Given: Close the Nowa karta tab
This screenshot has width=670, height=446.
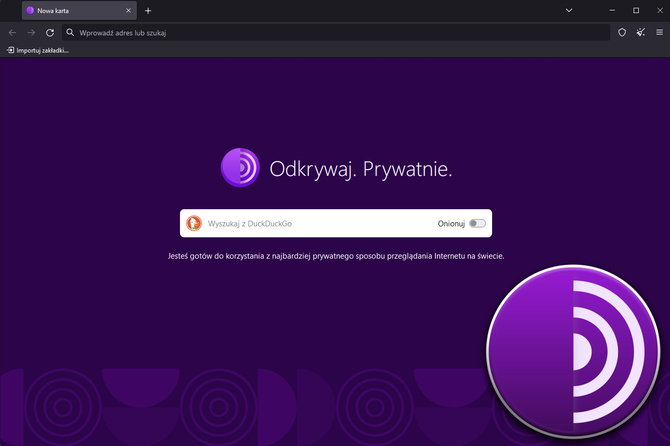Looking at the screenshot, I should (x=128, y=11).
